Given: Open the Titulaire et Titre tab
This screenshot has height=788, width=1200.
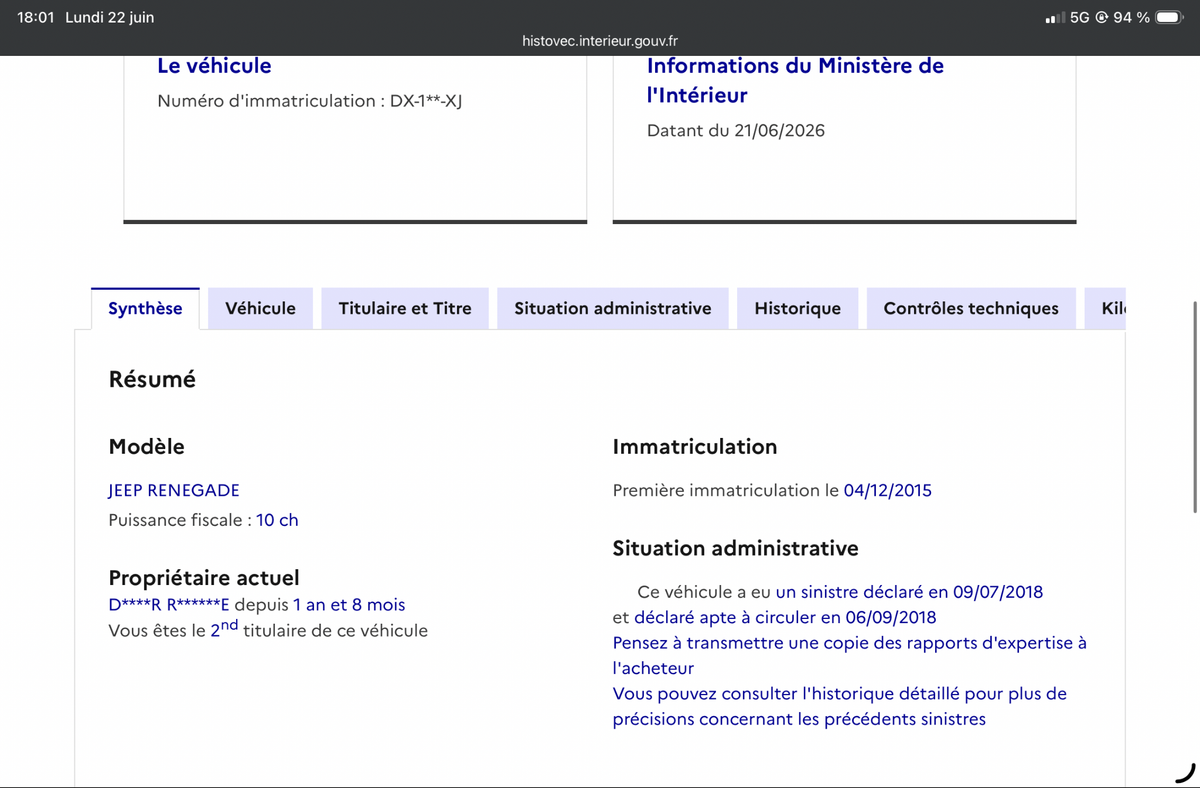Looking at the screenshot, I should tap(405, 308).
